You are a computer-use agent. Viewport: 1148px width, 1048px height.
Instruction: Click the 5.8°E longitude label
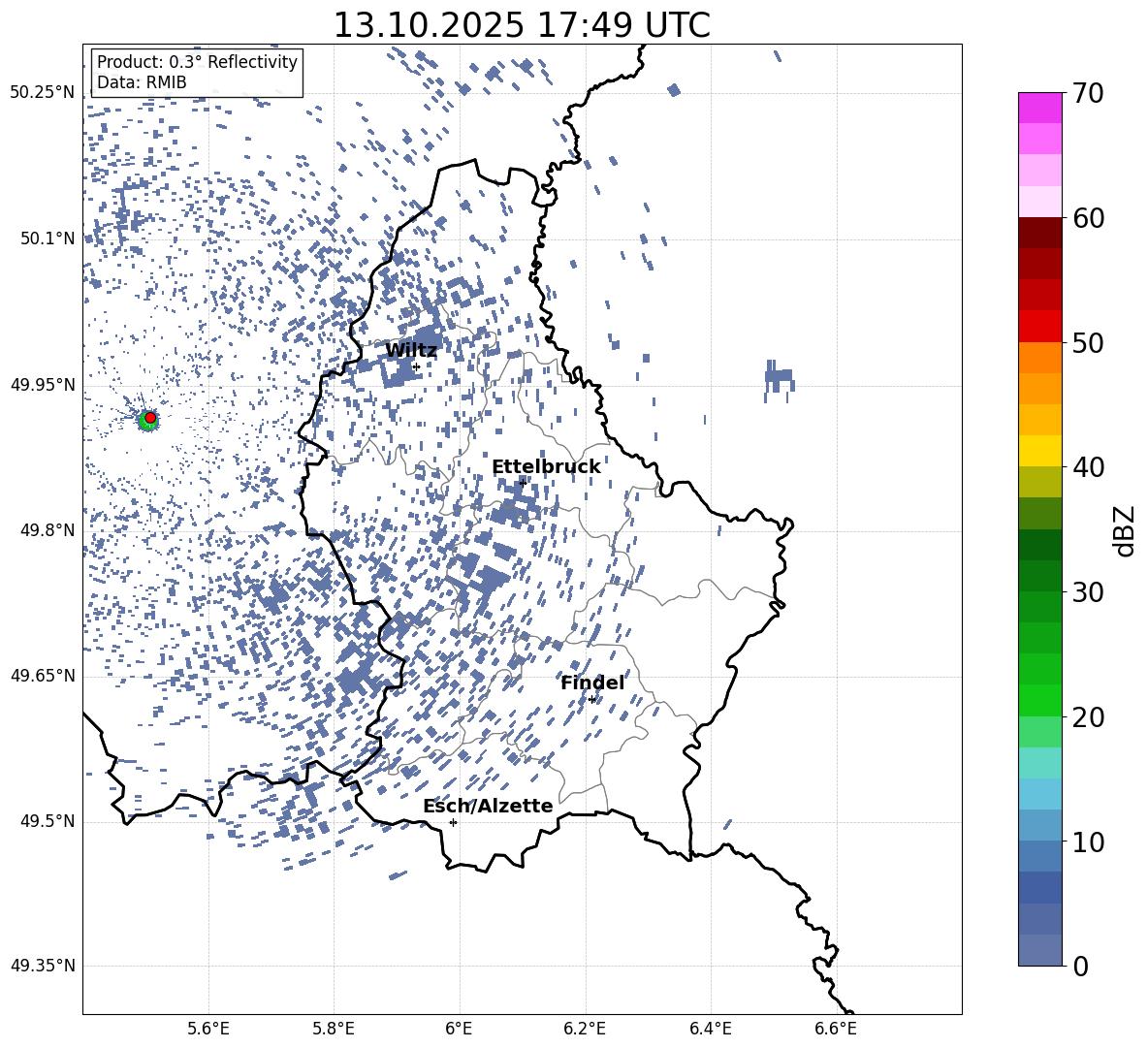[x=334, y=1029]
